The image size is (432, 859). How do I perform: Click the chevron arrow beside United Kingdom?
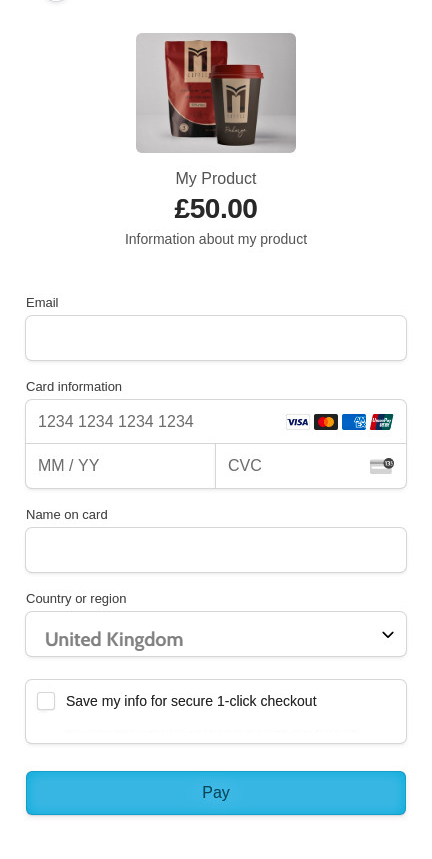tap(388, 634)
